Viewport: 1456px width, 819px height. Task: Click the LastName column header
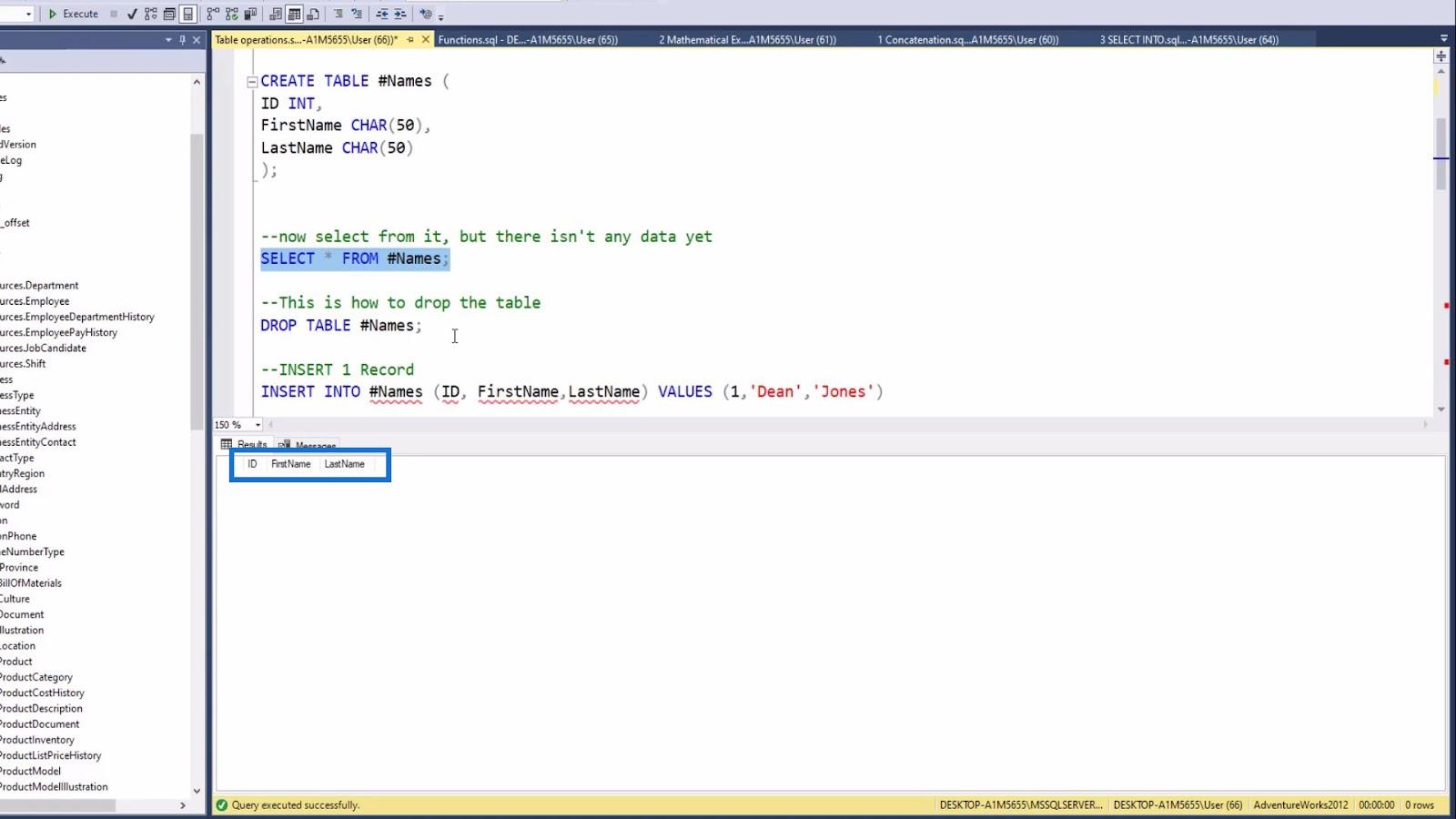pos(345,464)
